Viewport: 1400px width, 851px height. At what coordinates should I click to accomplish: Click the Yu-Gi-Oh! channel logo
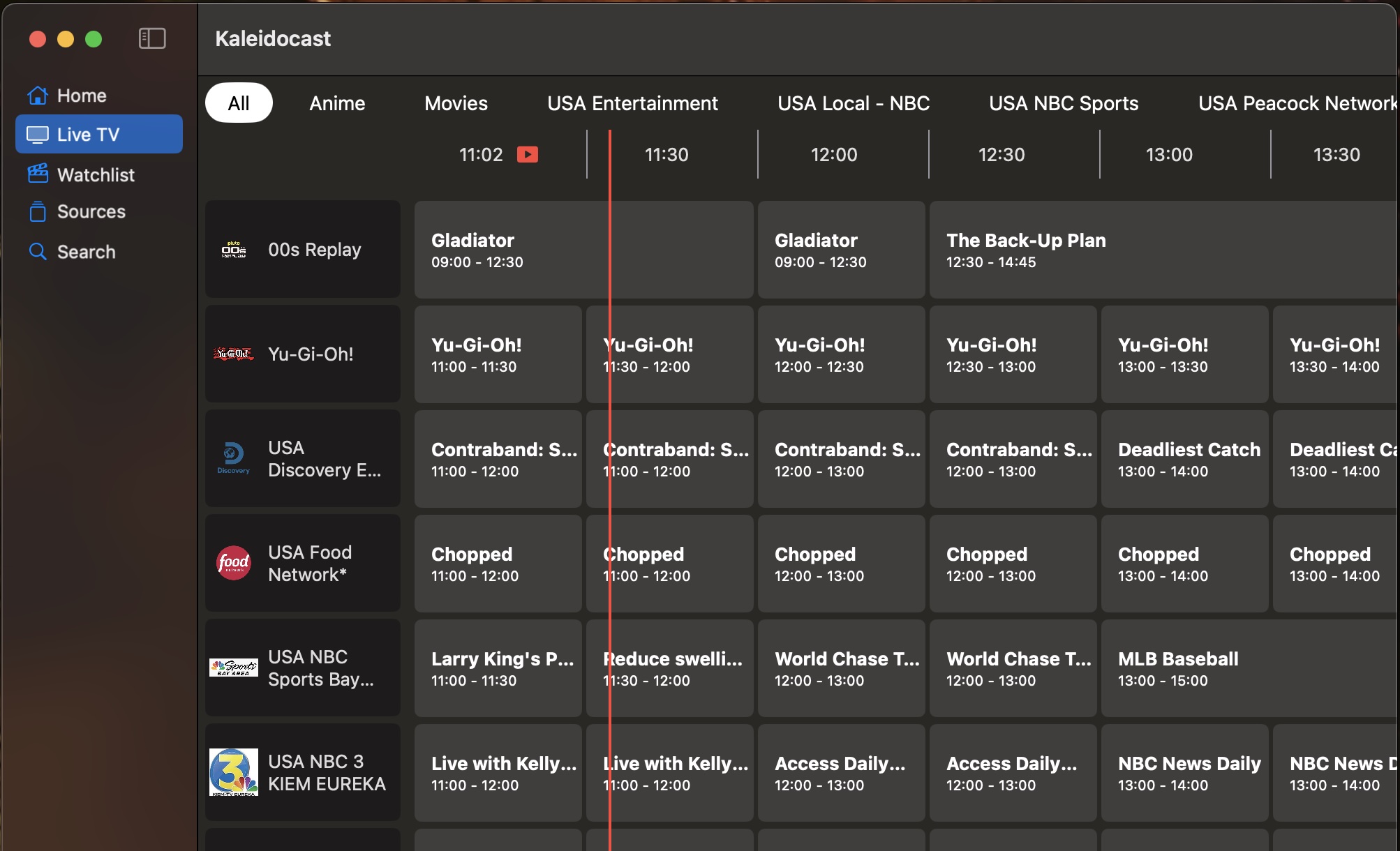(234, 354)
